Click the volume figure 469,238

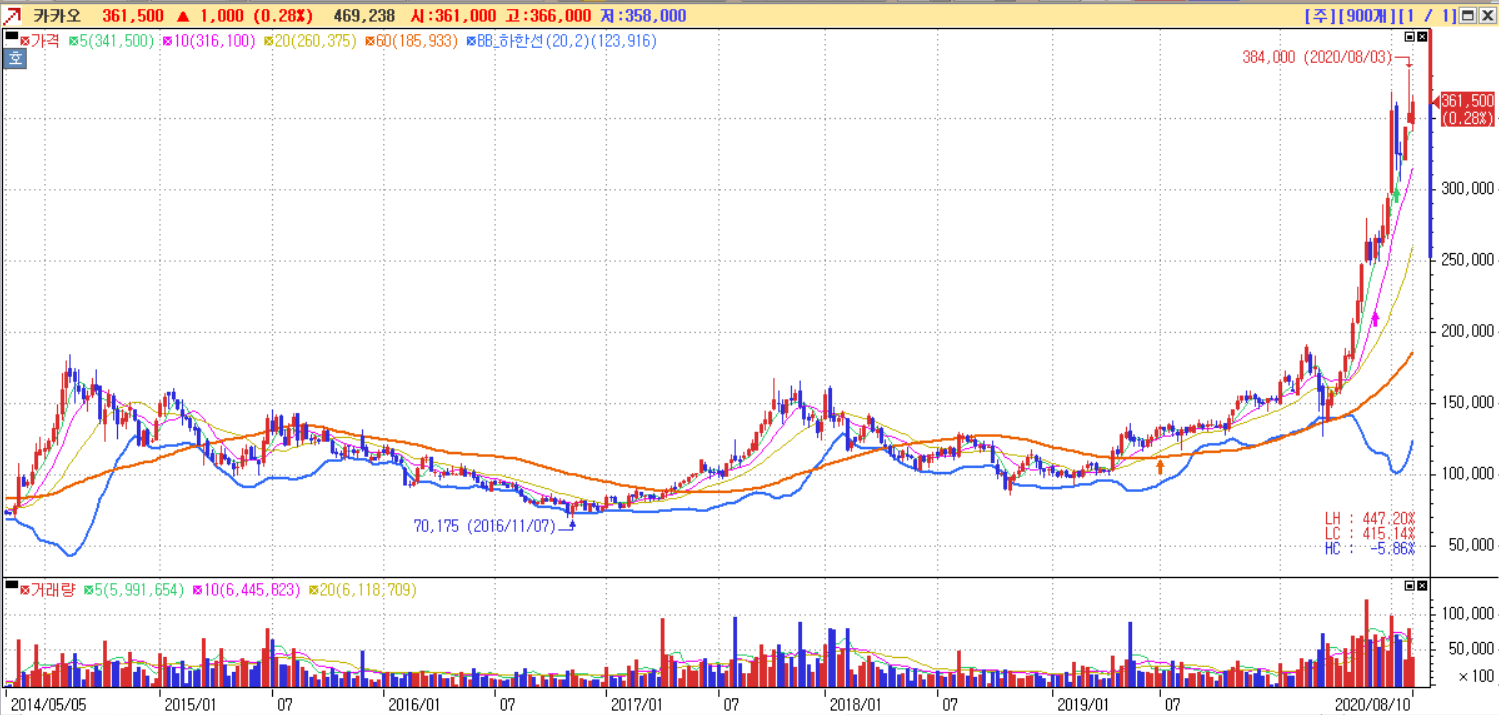tap(364, 16)
